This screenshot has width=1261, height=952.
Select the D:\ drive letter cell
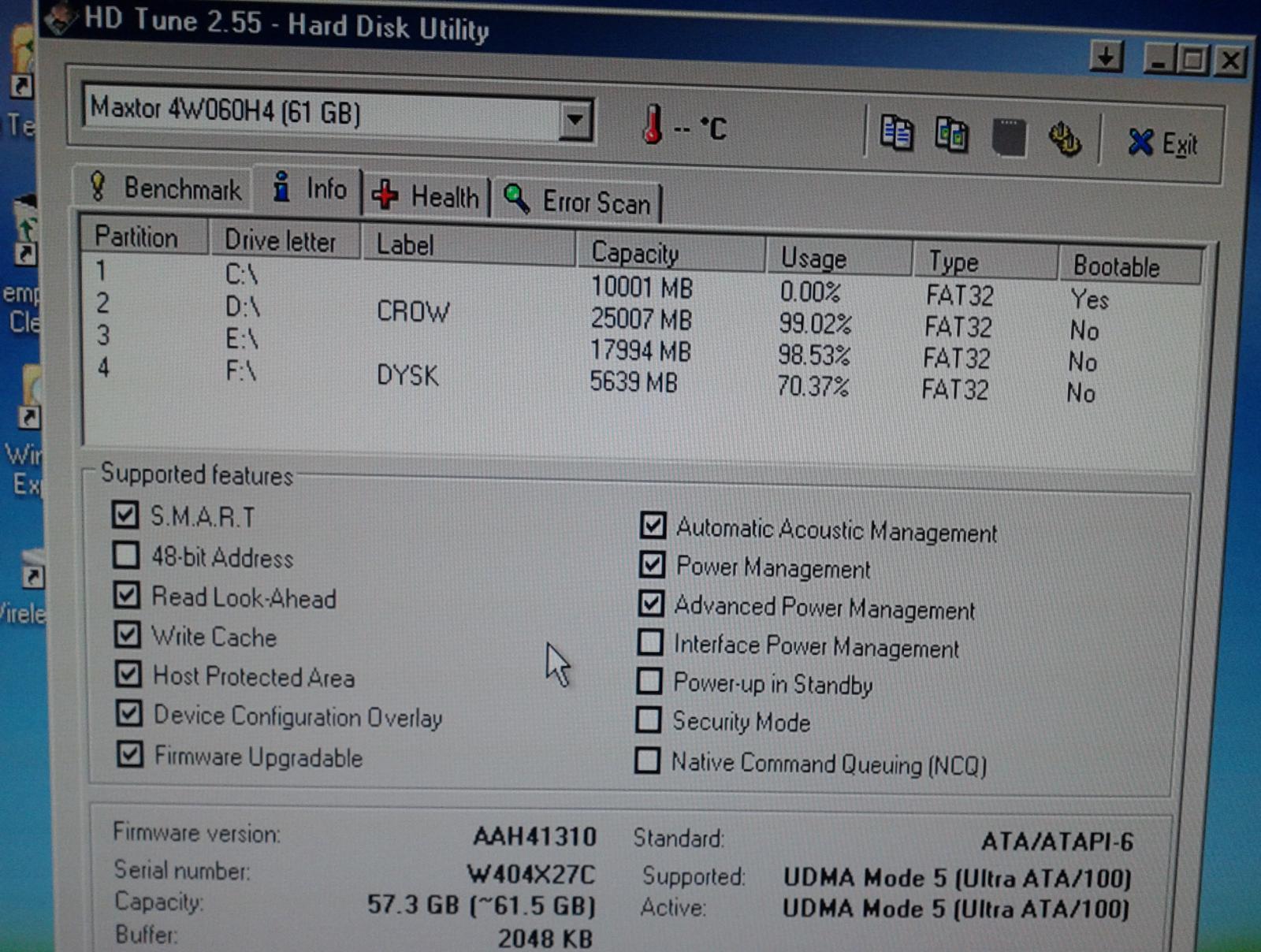click(x=242, y=306)
